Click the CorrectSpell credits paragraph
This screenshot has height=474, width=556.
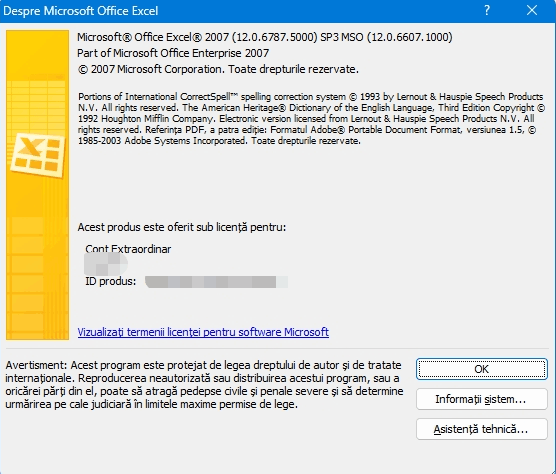[311, 119]
